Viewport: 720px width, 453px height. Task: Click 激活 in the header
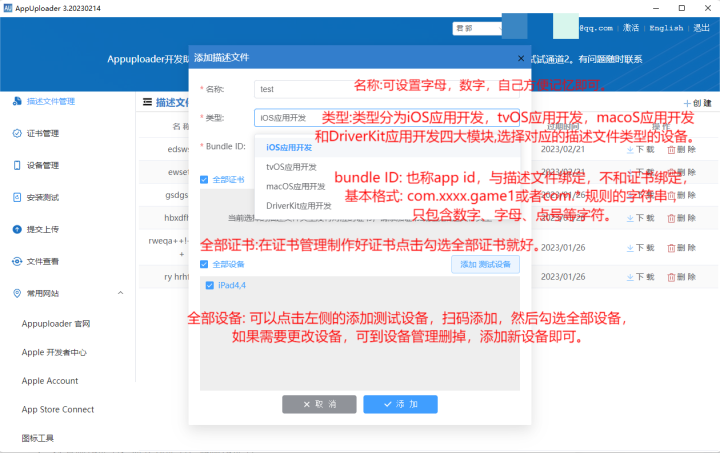click(x=631, y=28)
